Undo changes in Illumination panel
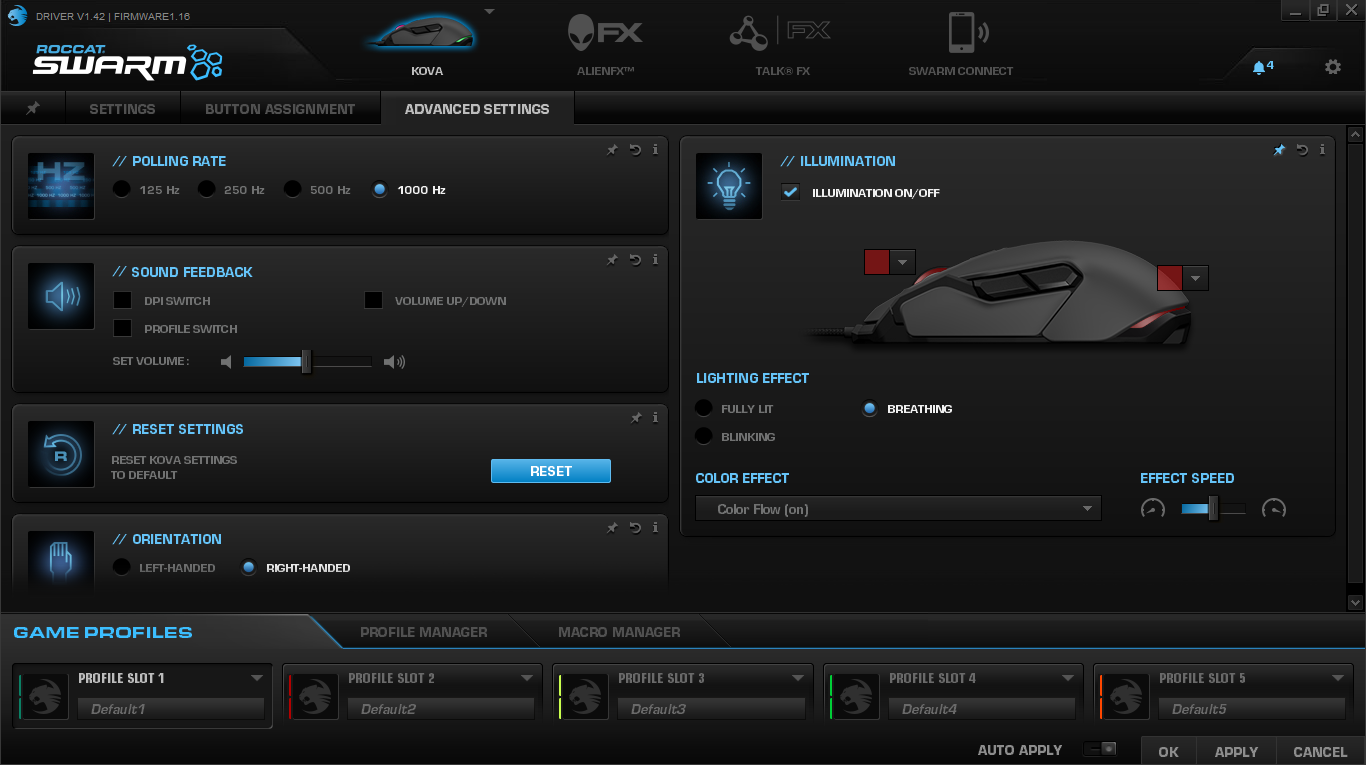 click(x=1302, y=150)
